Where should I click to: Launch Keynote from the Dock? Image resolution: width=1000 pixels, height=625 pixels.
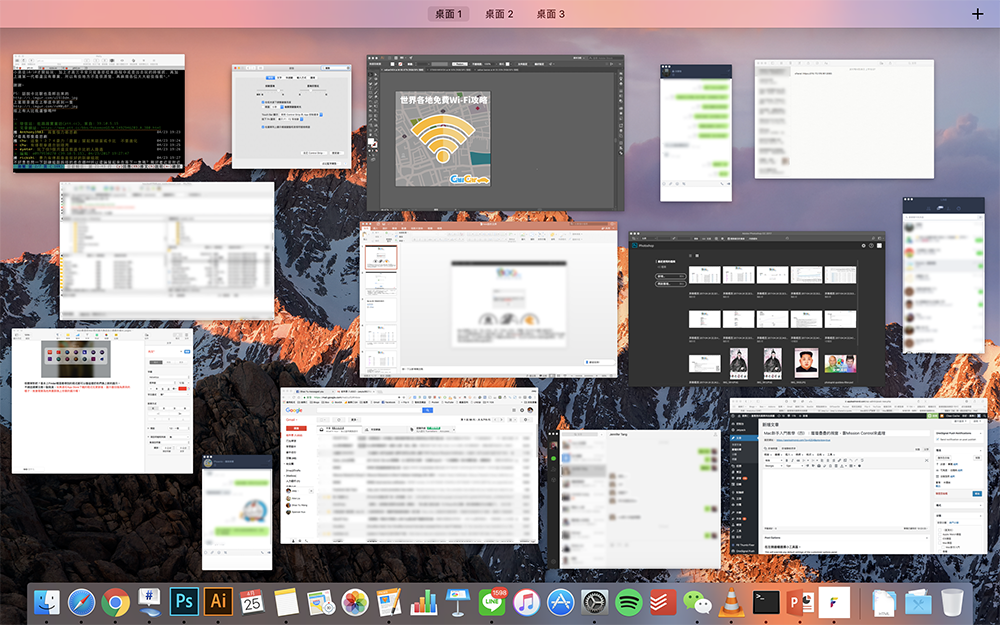458,602
